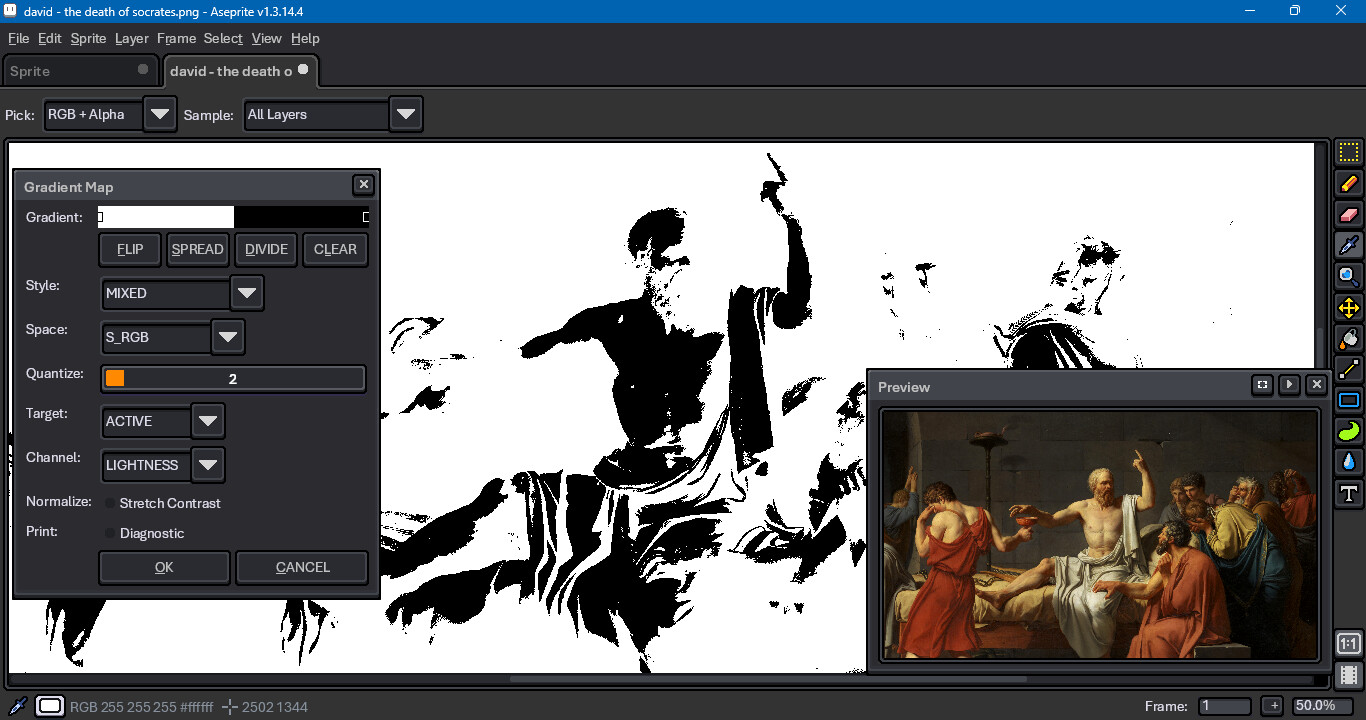
Task: Close the david - the death tab dot
Action: click(x=303, y=70)
